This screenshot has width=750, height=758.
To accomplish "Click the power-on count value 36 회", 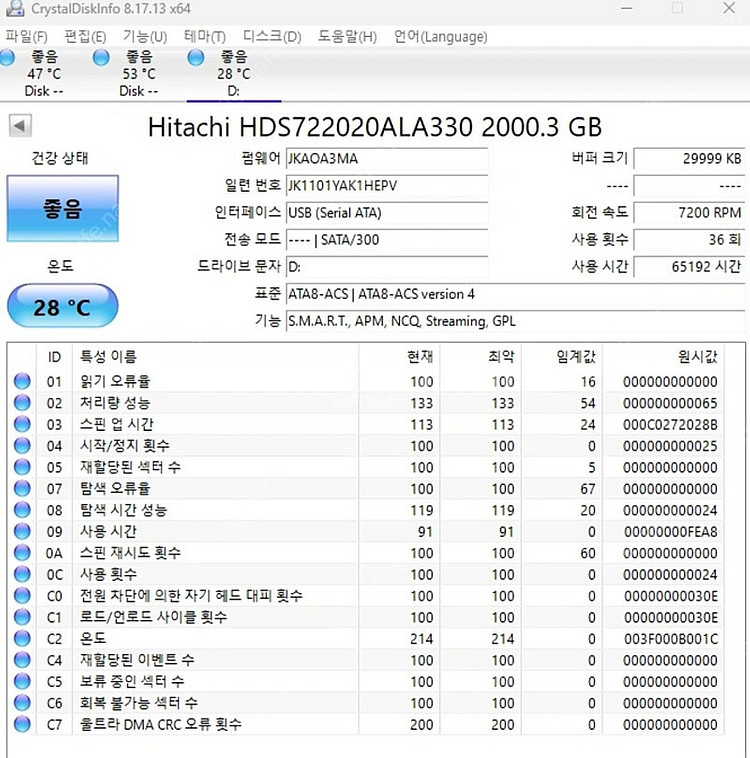I will coord(689,240).
